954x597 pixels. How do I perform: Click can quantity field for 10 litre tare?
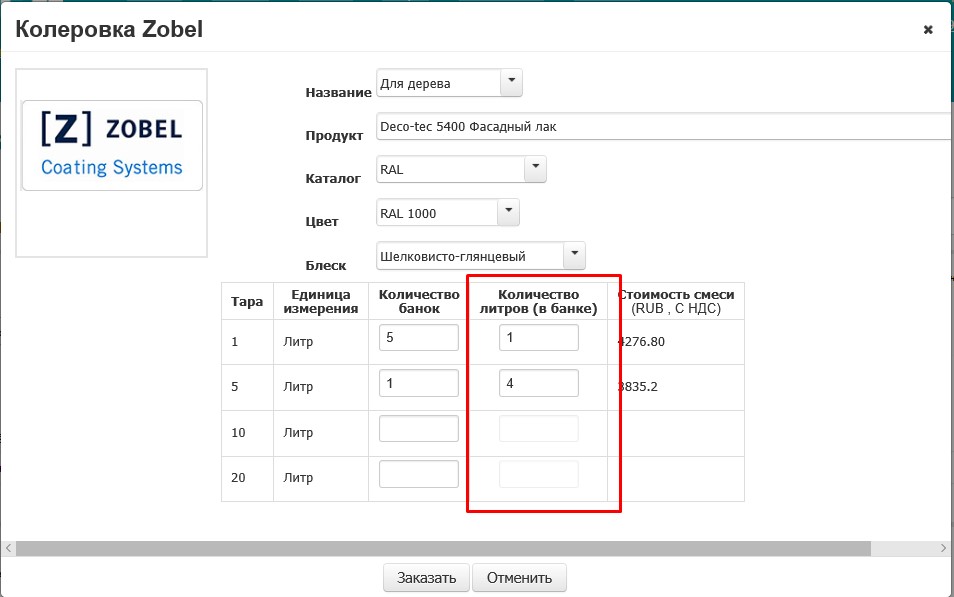(418, 429)
